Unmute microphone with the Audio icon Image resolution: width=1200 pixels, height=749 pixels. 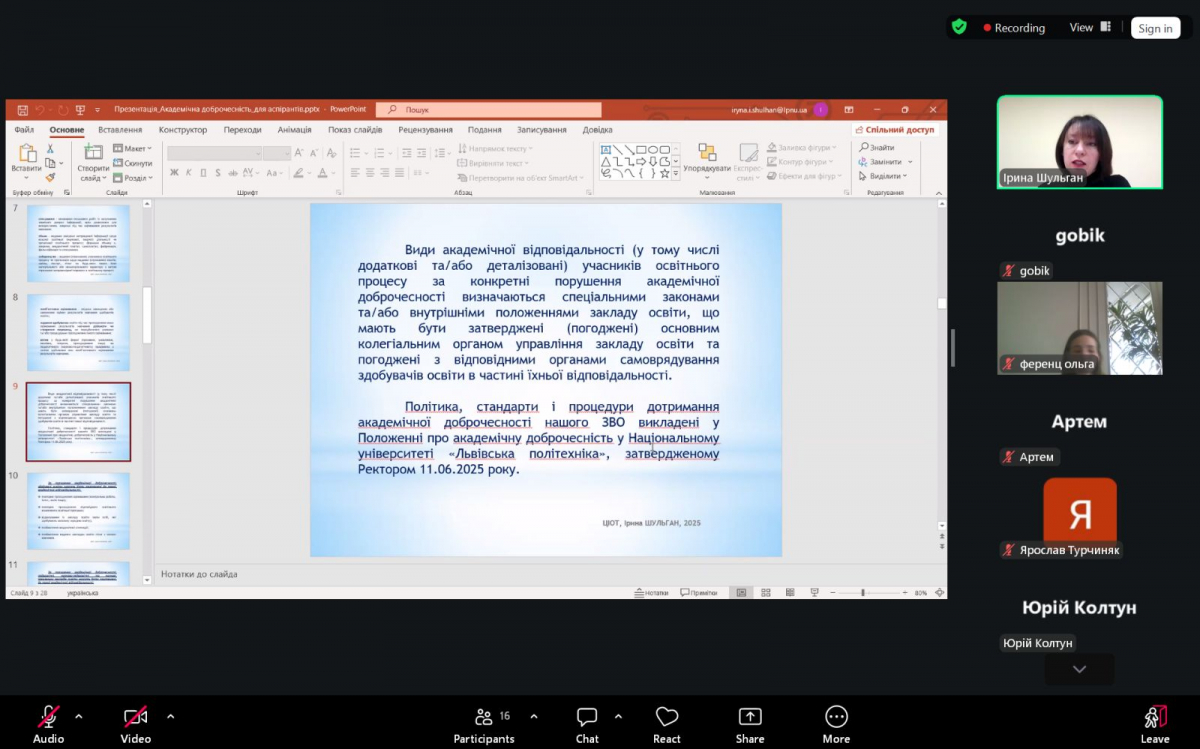point(48,717)
